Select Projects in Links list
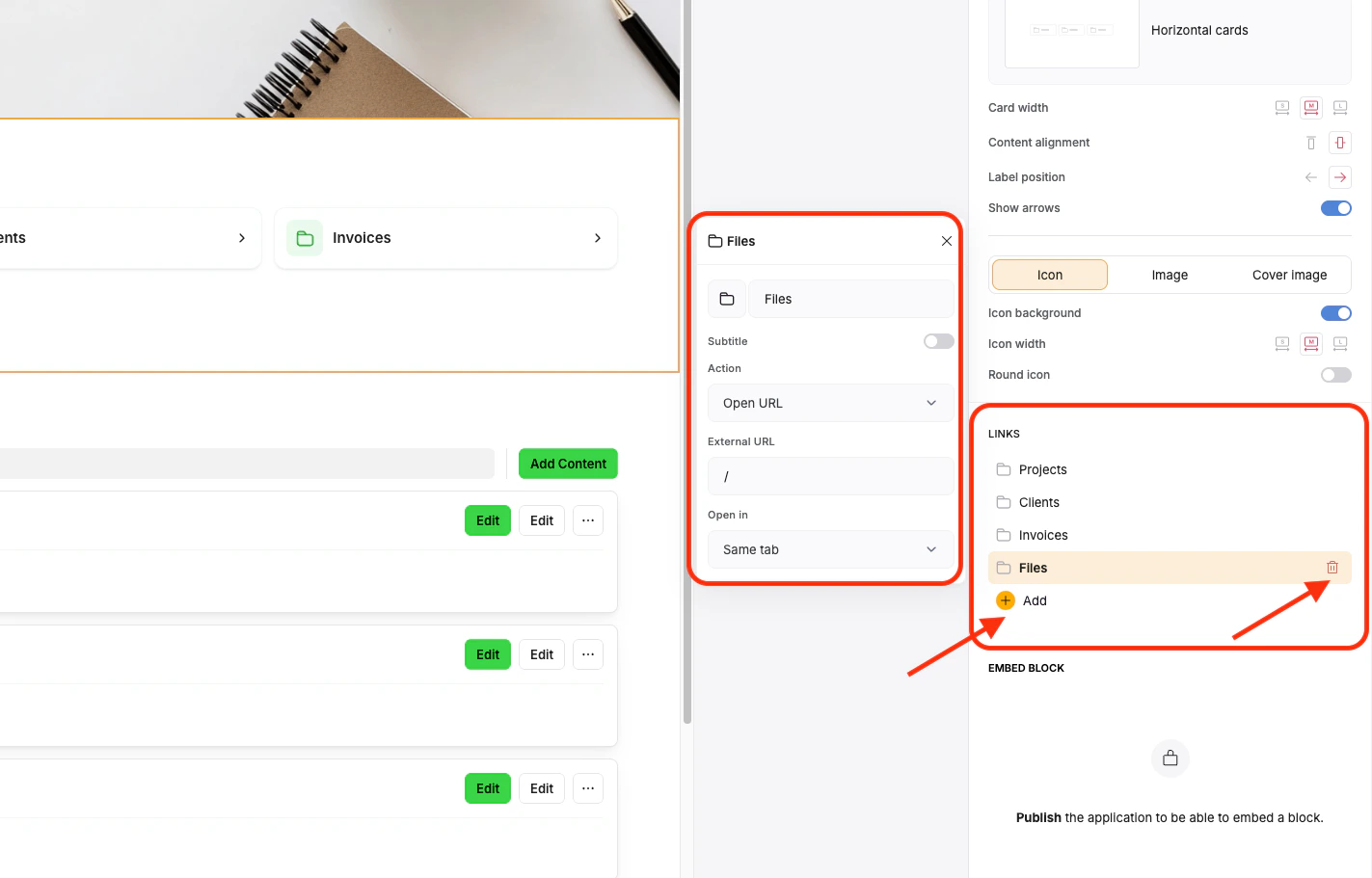 point(1170,469)
